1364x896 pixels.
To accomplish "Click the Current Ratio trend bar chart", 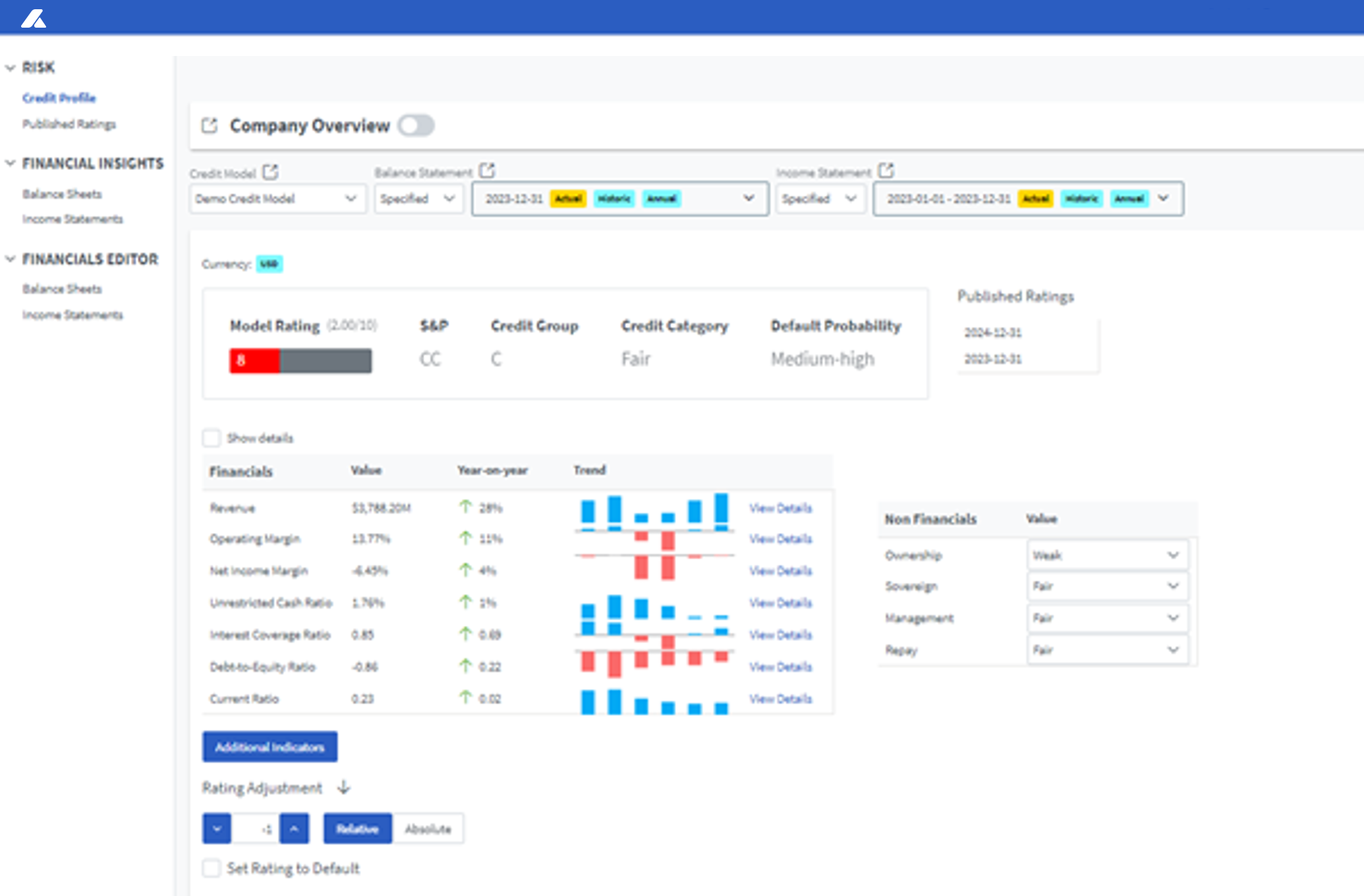I will pos(654,700).
